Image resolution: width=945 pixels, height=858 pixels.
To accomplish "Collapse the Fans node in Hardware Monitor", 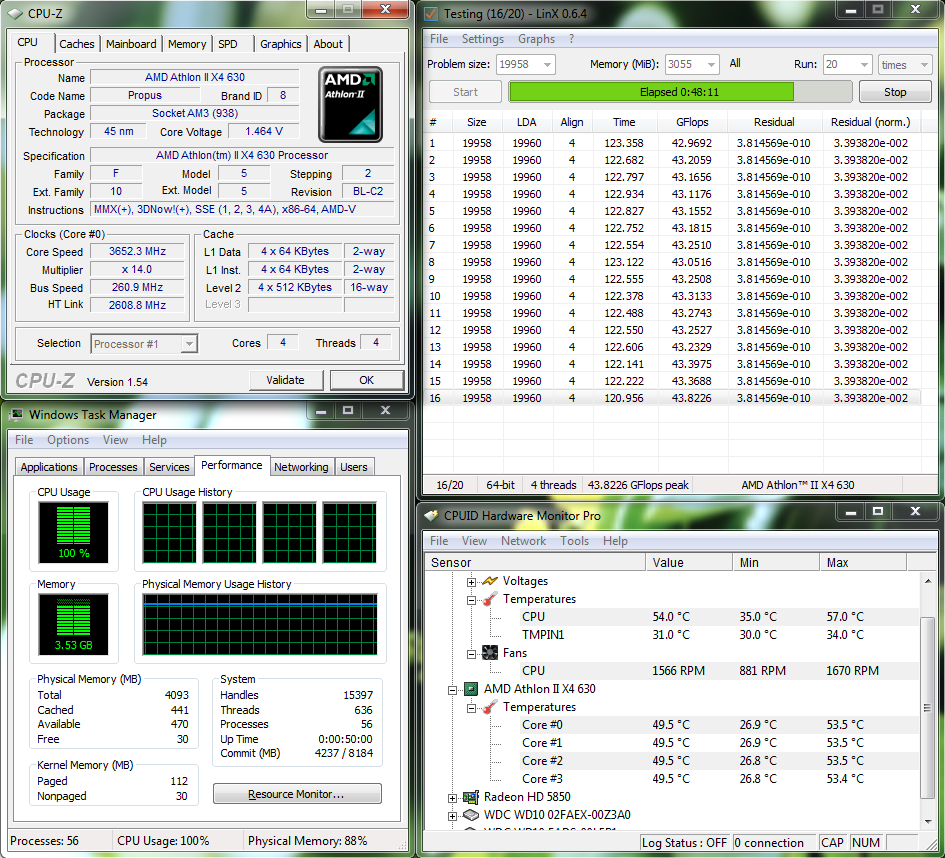I will click(x=472, y=653).
